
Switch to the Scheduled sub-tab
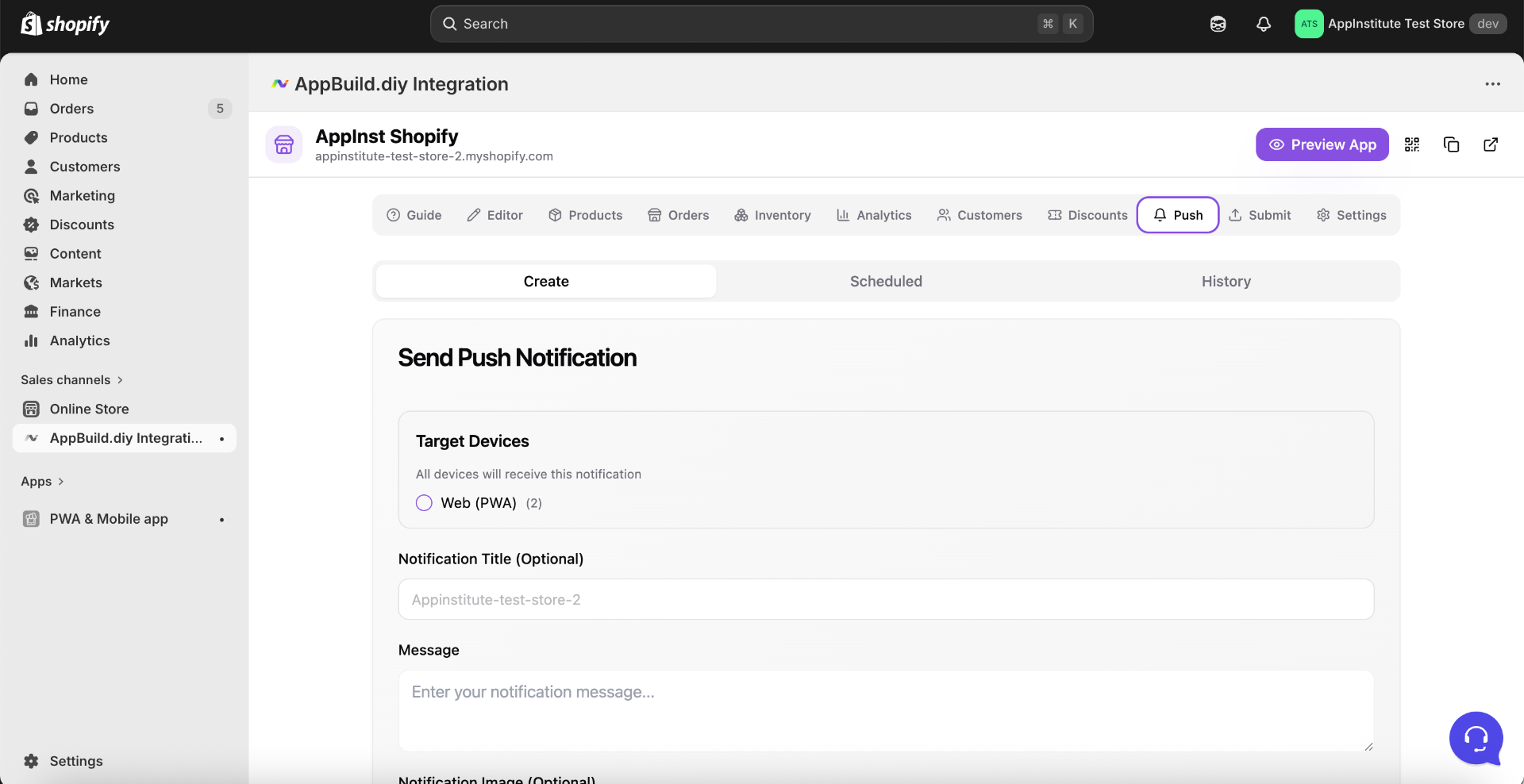coord(886,281)
